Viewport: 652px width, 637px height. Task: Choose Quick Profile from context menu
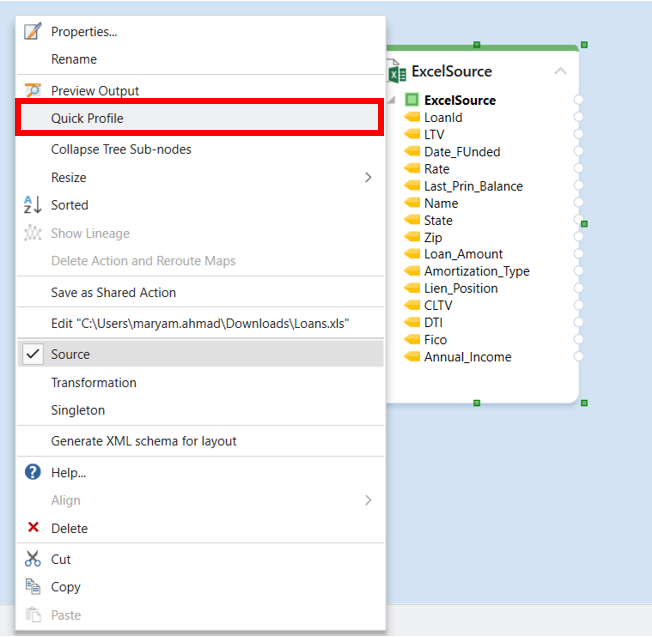coord(87,118)
